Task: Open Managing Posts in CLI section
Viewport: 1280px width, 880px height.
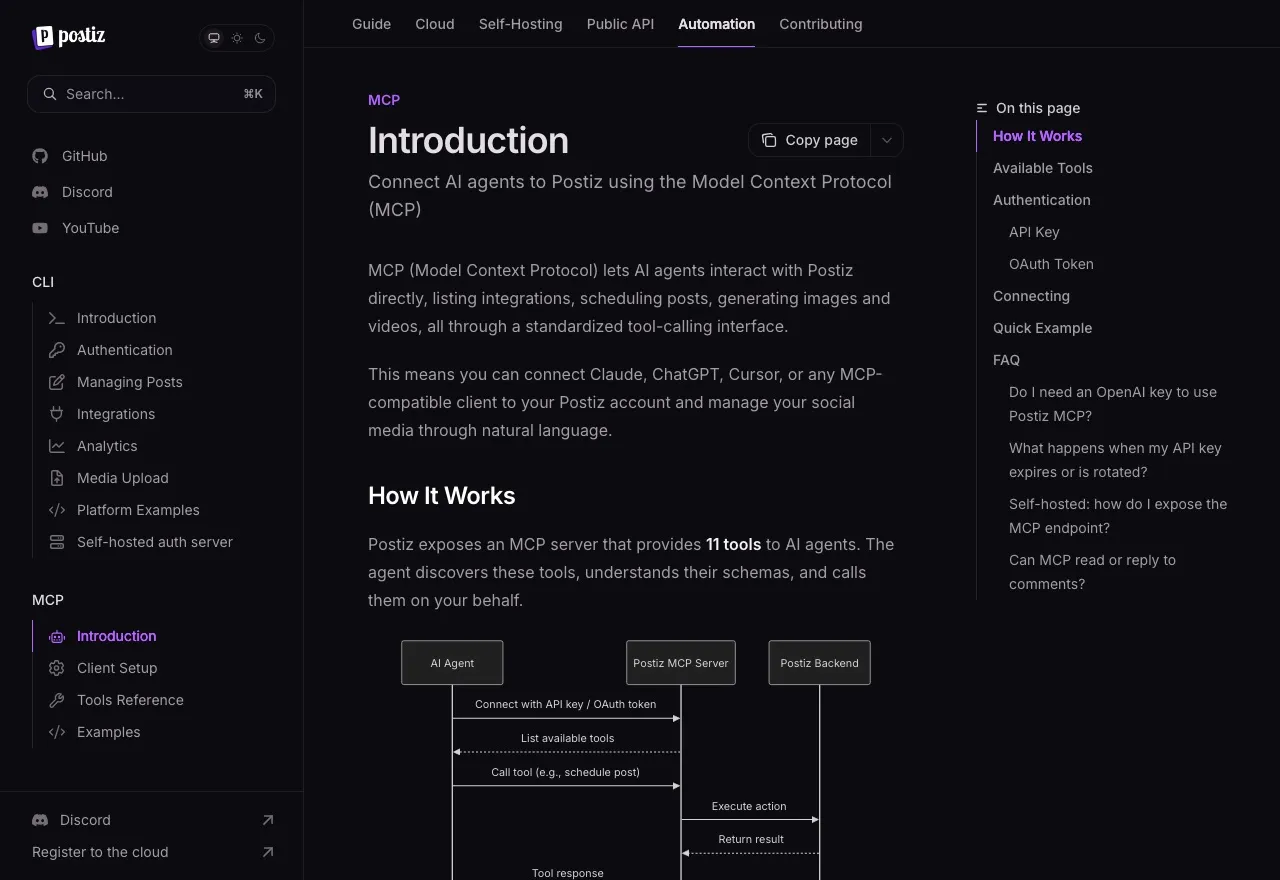Action: point(130,382)
